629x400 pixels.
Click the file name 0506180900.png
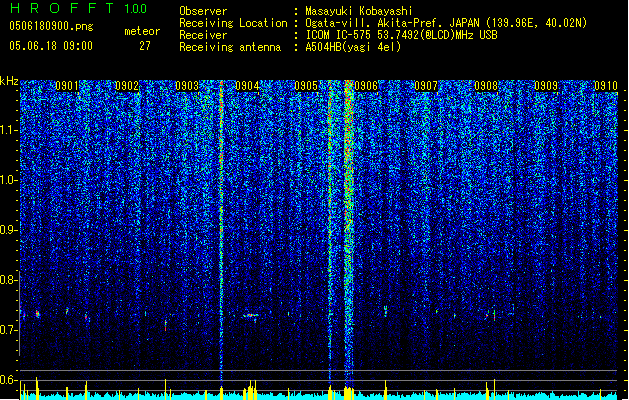tap(51, 26)
